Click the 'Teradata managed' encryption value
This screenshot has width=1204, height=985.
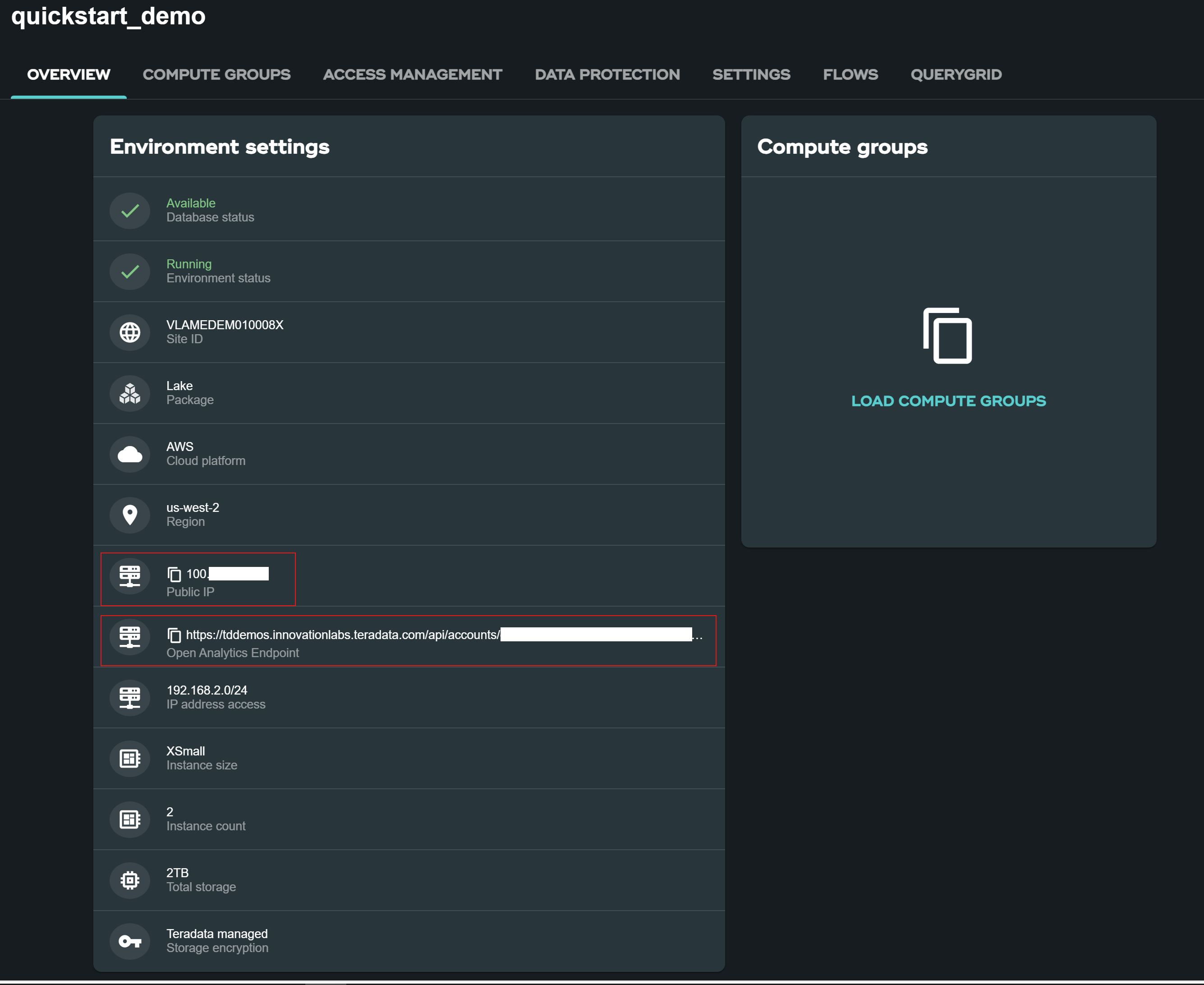coord(217,934)
